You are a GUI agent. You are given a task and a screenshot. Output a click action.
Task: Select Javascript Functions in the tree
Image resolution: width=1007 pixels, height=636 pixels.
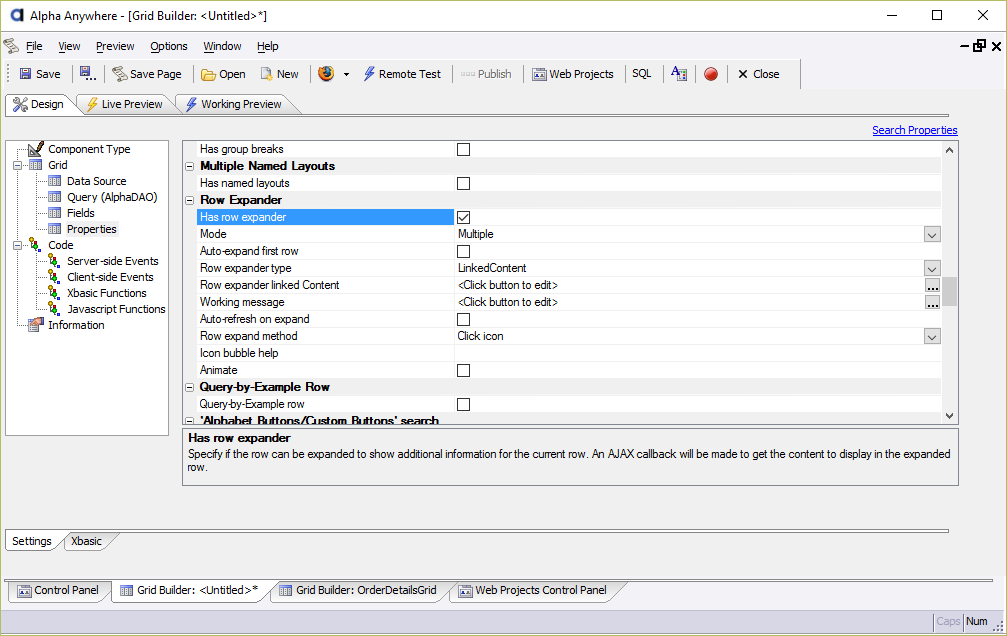coord(116,309)
